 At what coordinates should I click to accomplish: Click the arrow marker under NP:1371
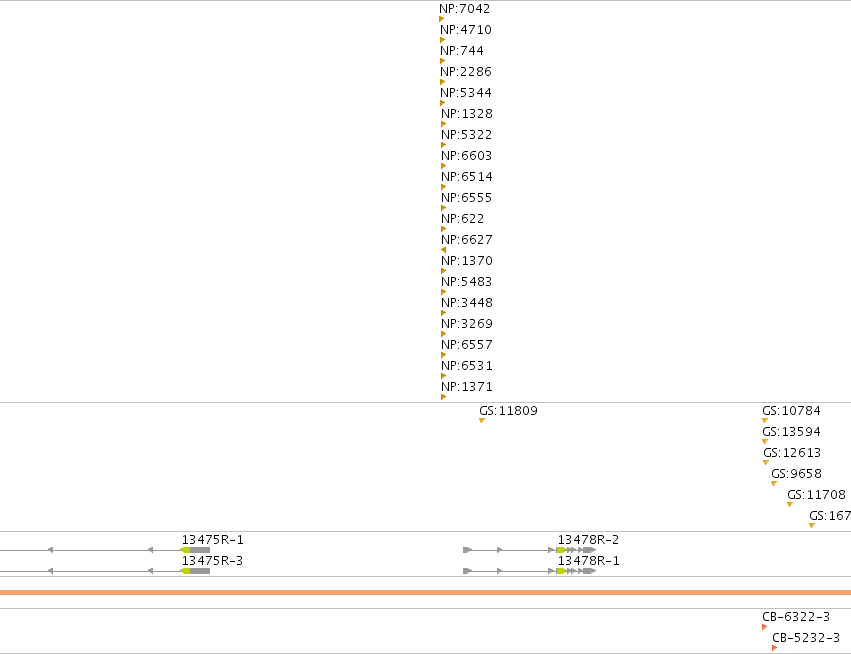[x=443, y=397]
